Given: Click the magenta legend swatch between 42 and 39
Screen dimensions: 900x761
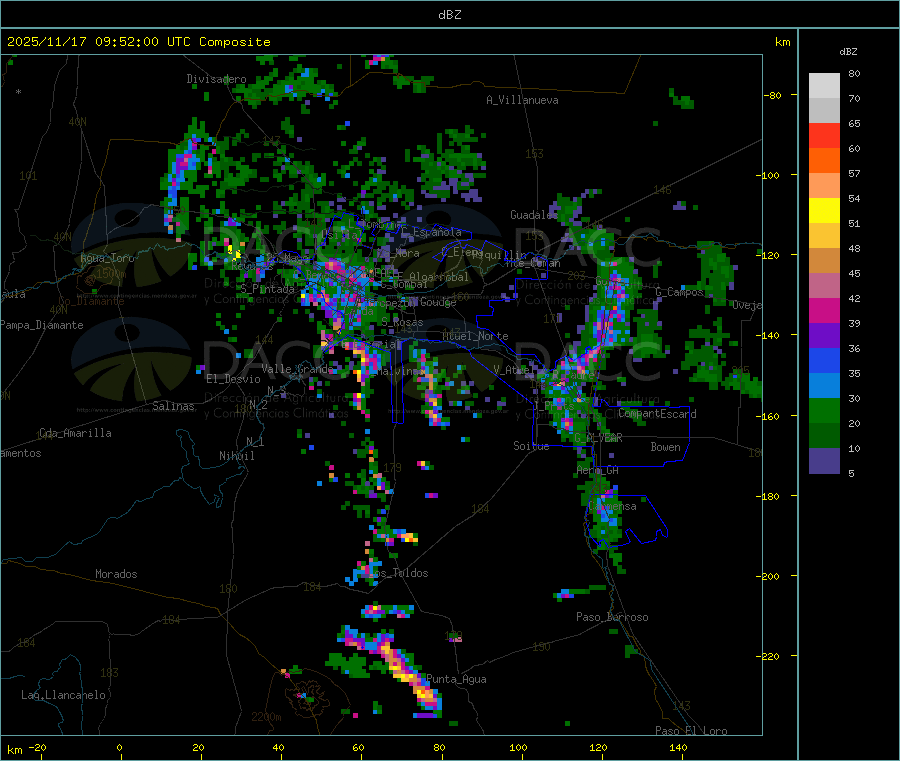Looking at the screenshot, I should (x=824, y=310).
